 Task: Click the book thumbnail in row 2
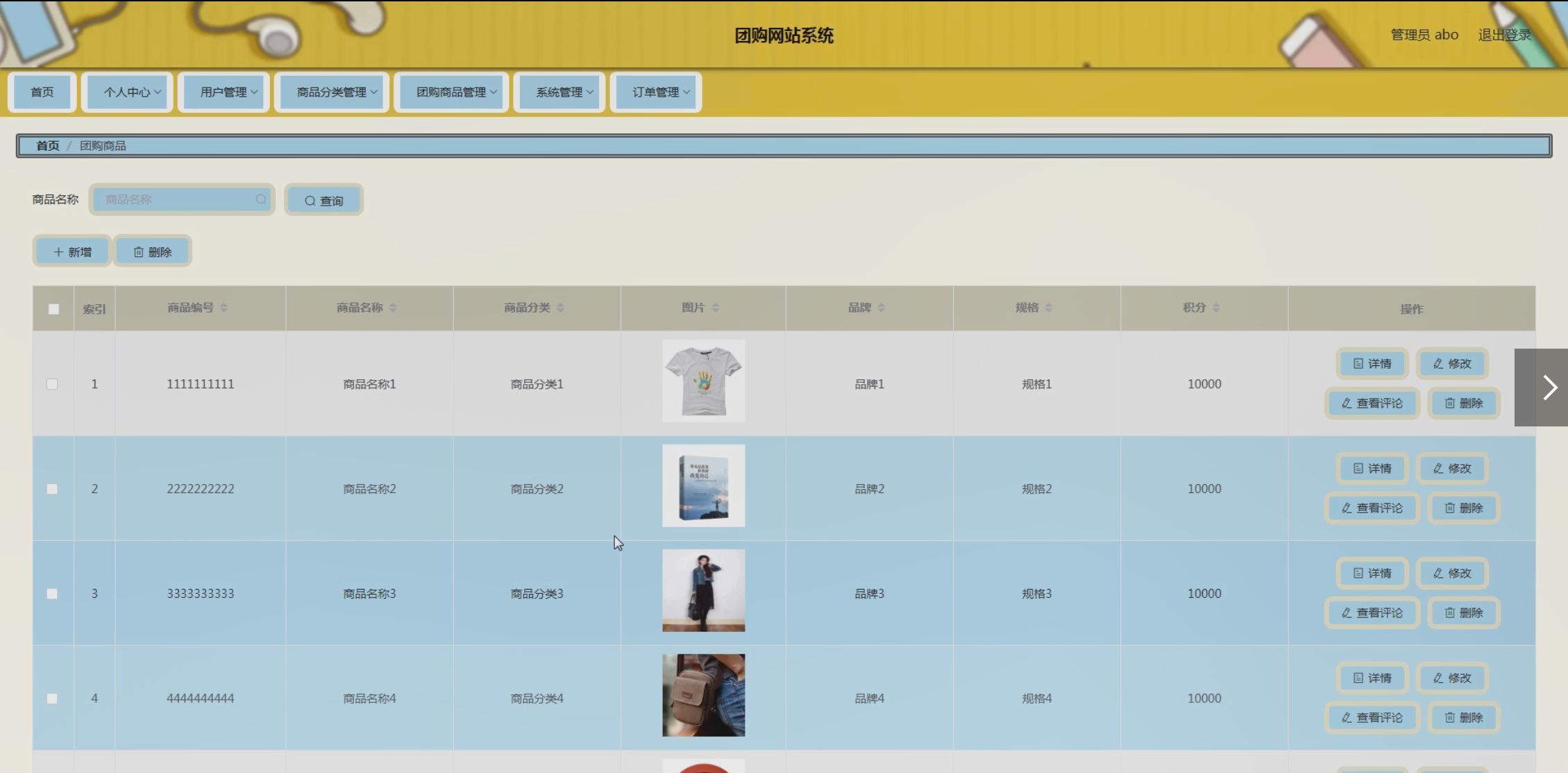703,485
